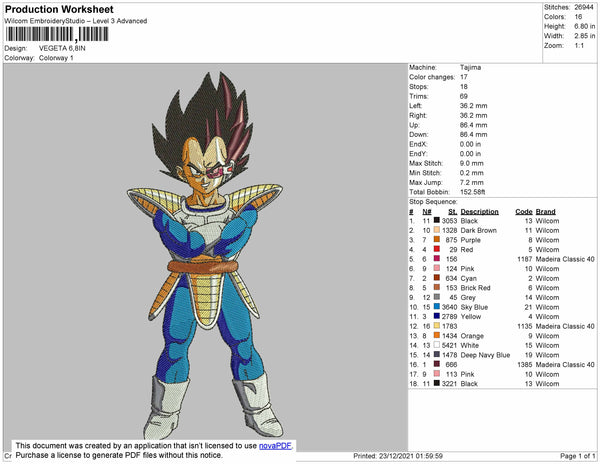Select the stitch count 3221 in last row
Image resolution: width=600 pixels, height=464 pixels.
coord(450,384)
